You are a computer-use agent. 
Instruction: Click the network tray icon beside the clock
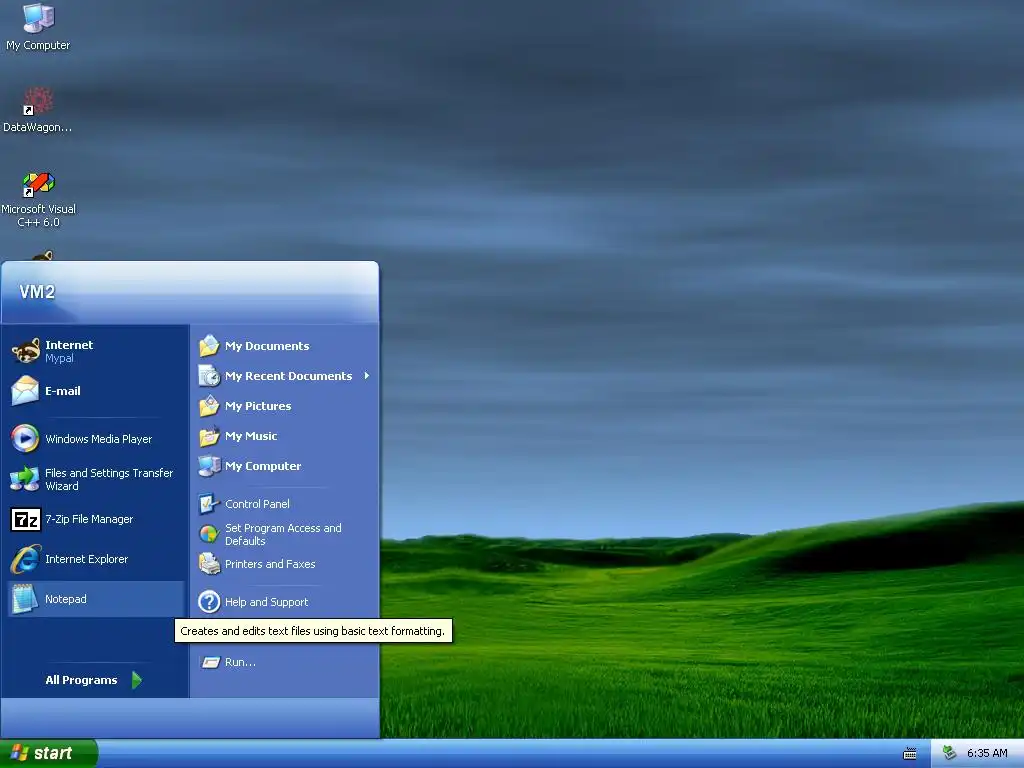point(950,753)
